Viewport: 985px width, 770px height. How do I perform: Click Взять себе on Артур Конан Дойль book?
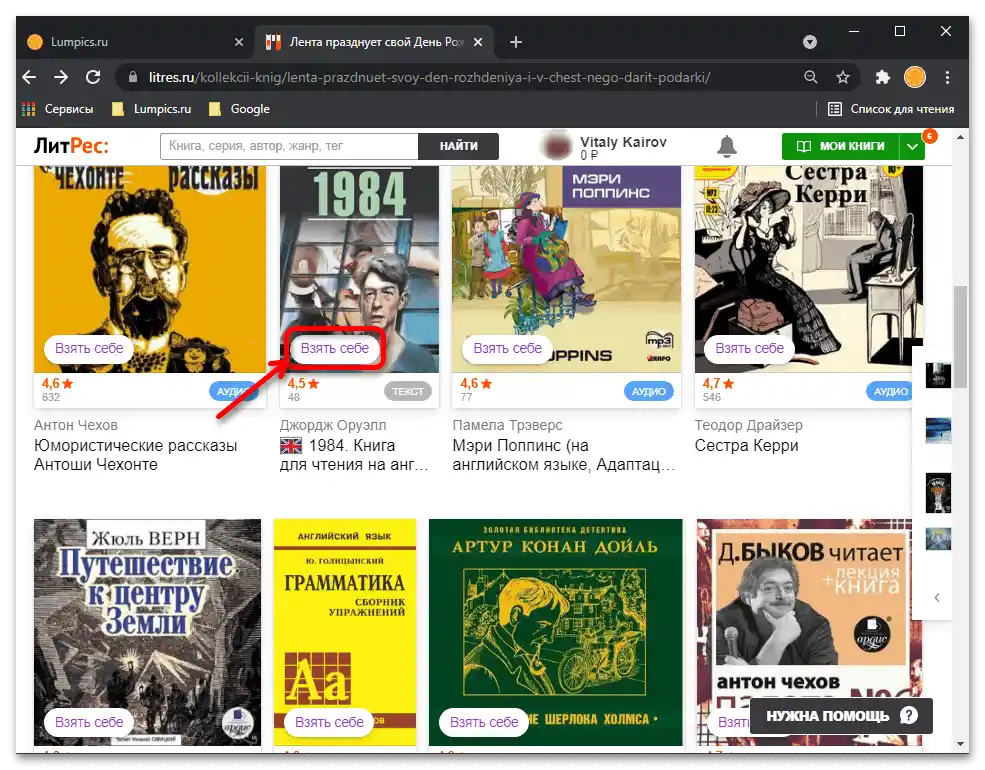pos(484,722)
